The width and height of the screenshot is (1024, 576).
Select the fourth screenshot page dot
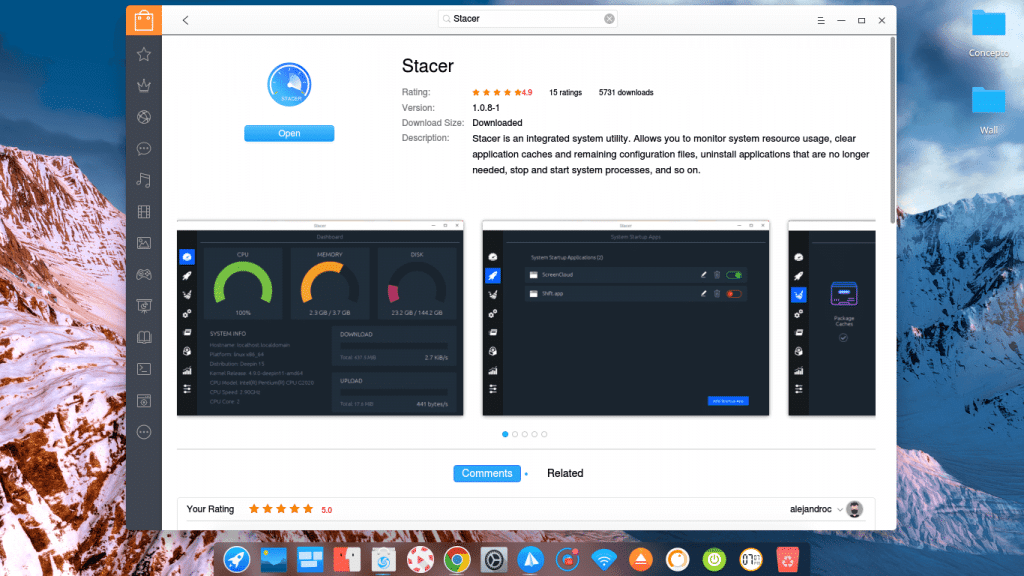click(534, 434)
